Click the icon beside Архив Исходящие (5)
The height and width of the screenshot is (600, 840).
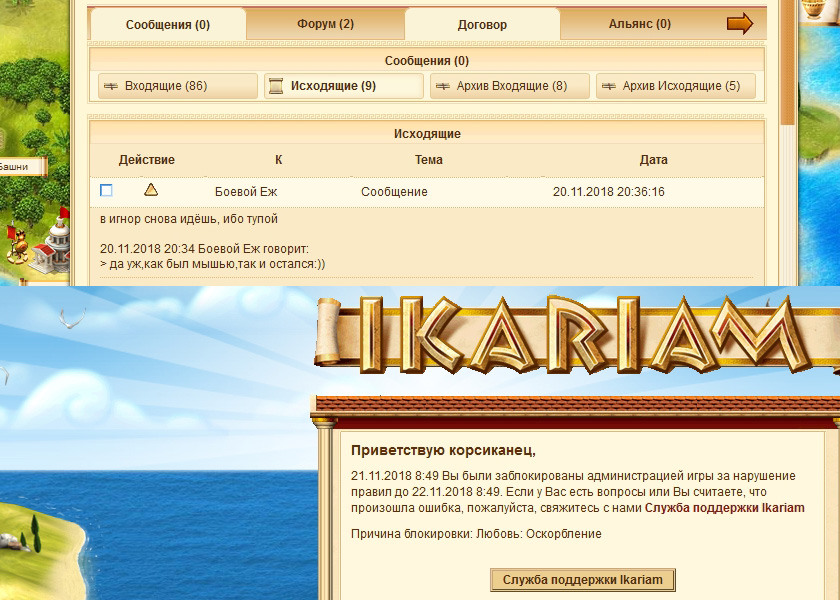click(x=609, y=86)
